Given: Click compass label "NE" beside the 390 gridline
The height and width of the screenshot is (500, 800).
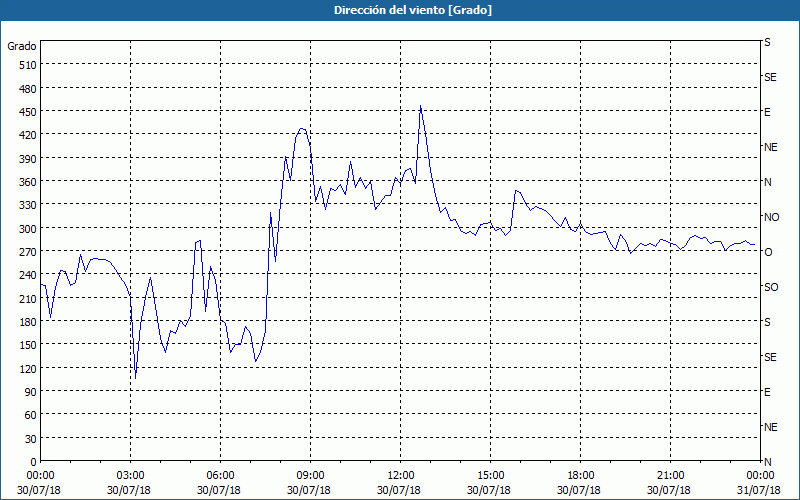Looking at the screenshot, I should pos(770,147).
